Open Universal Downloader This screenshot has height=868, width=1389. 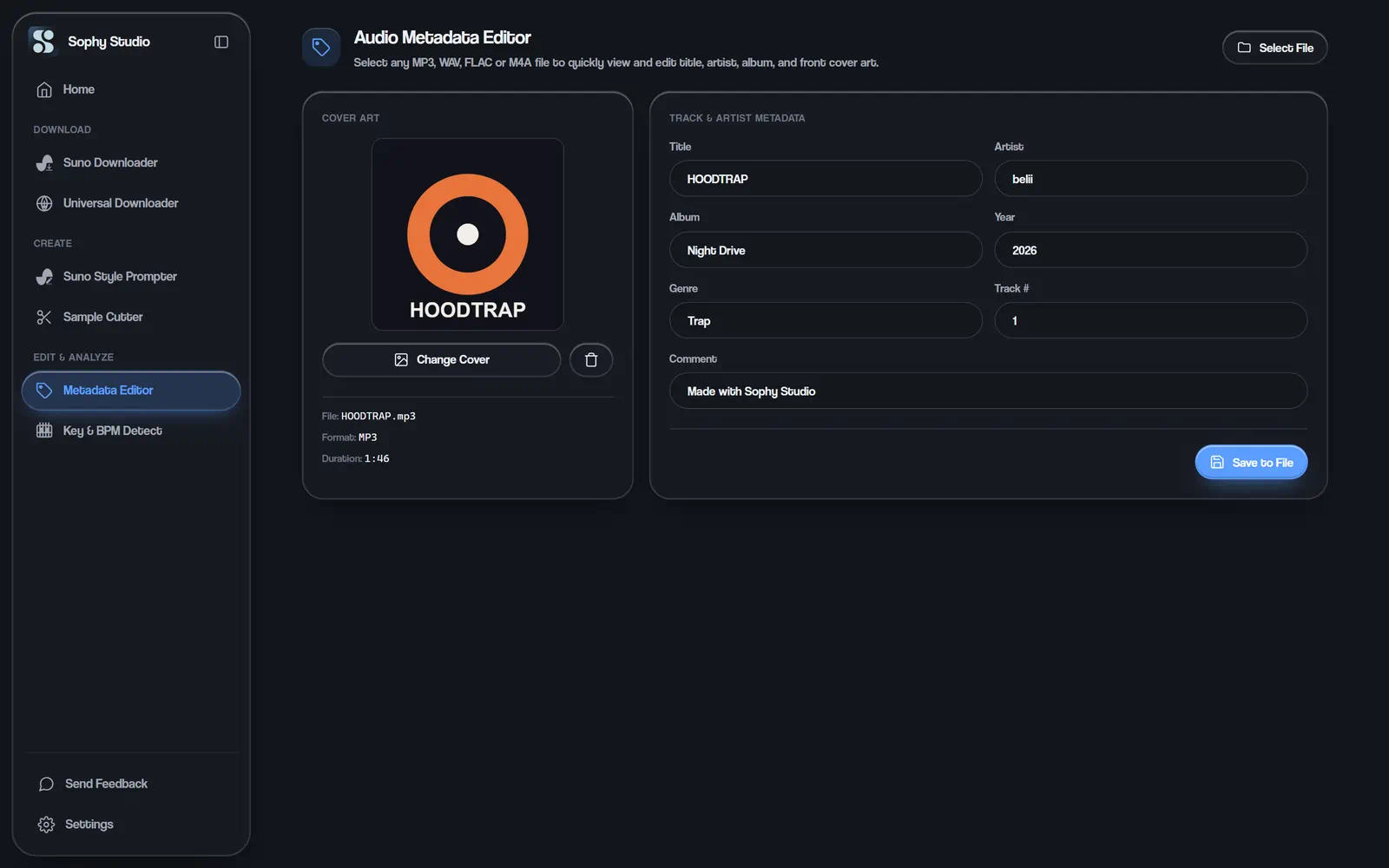coord(131,203)
